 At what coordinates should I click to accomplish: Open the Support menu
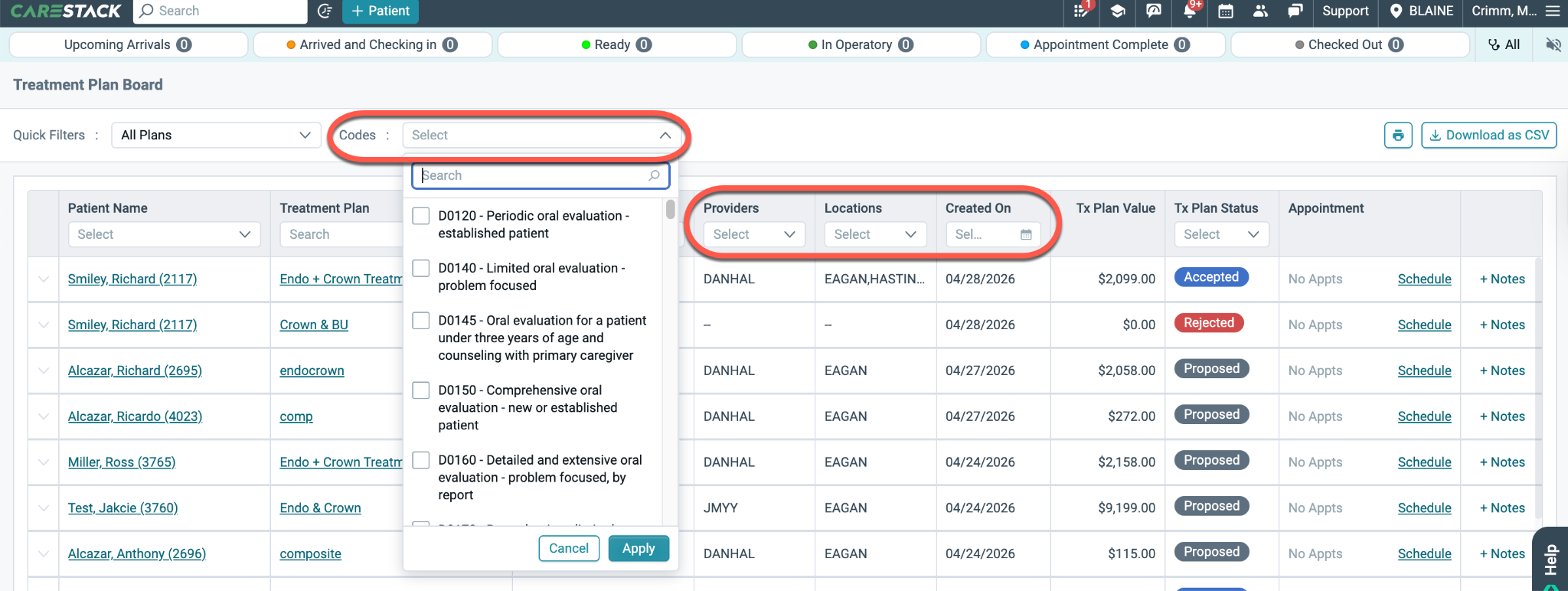tap(1345, 11)
